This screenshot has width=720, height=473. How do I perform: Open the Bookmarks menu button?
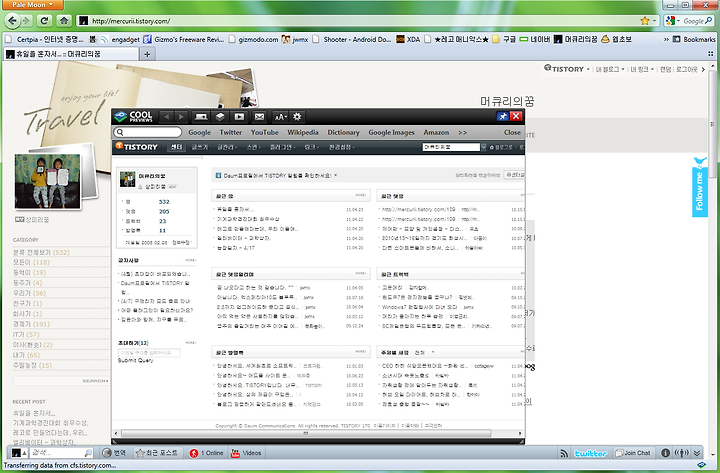click(x=693, y=39)
